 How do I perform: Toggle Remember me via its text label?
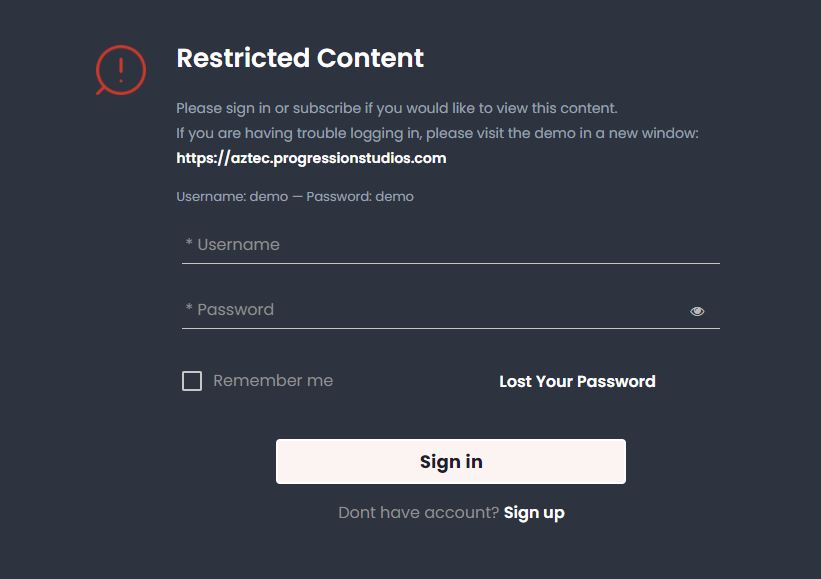point(273,381)
